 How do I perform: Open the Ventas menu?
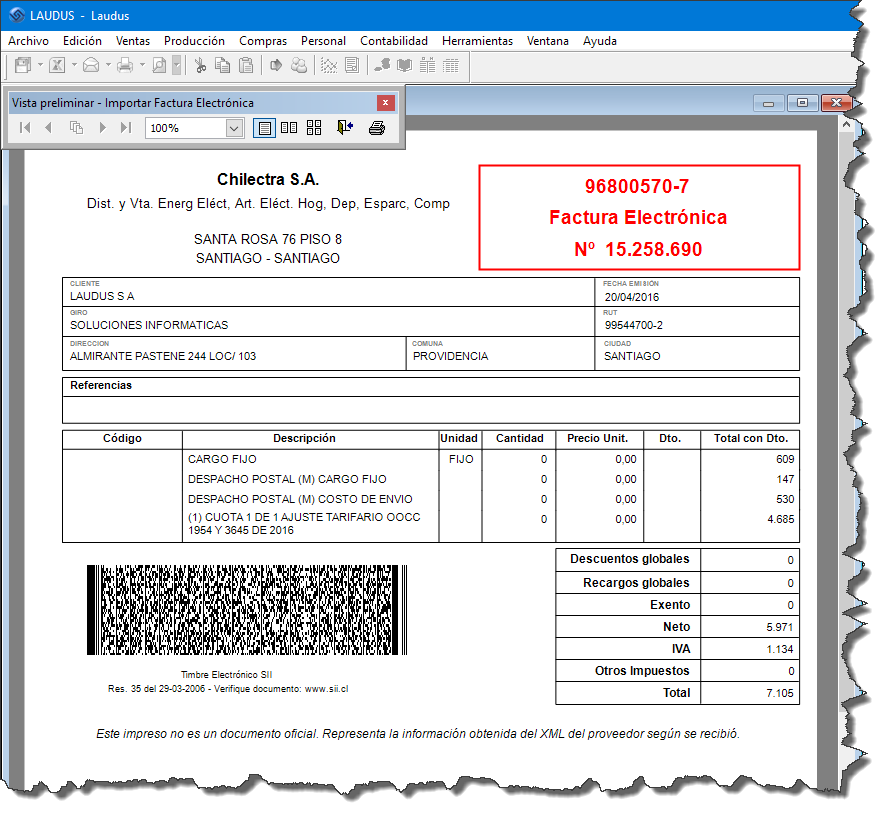point(133,41)
